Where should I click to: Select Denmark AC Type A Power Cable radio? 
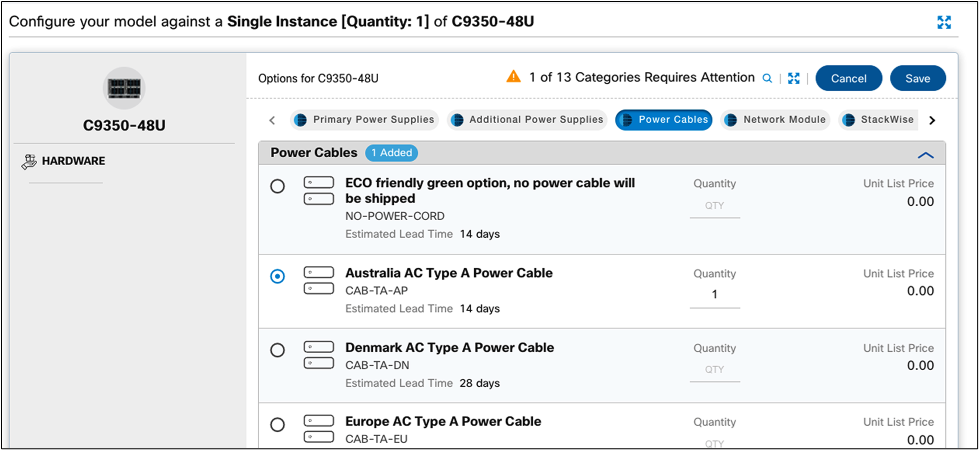pos(277,350)
